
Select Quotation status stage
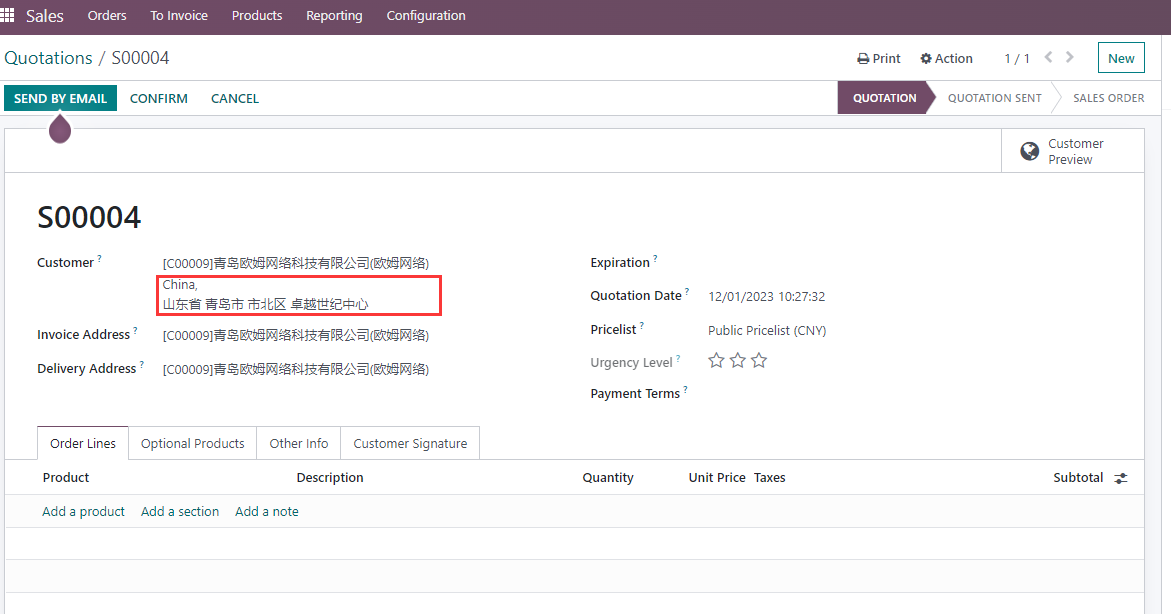[884, 98]
